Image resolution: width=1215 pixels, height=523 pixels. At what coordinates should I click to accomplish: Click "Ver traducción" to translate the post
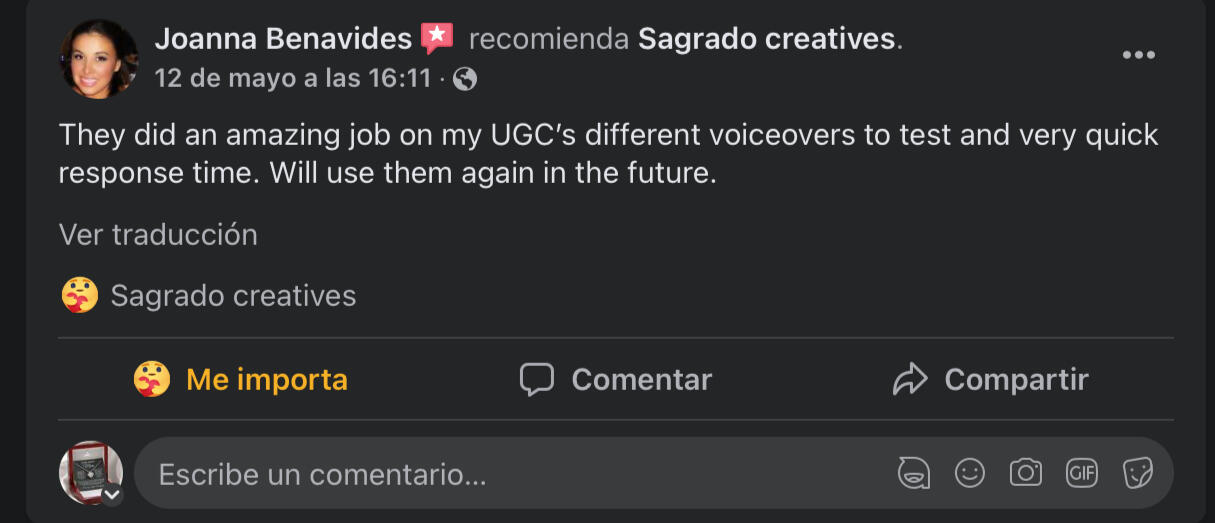(158, 235)
